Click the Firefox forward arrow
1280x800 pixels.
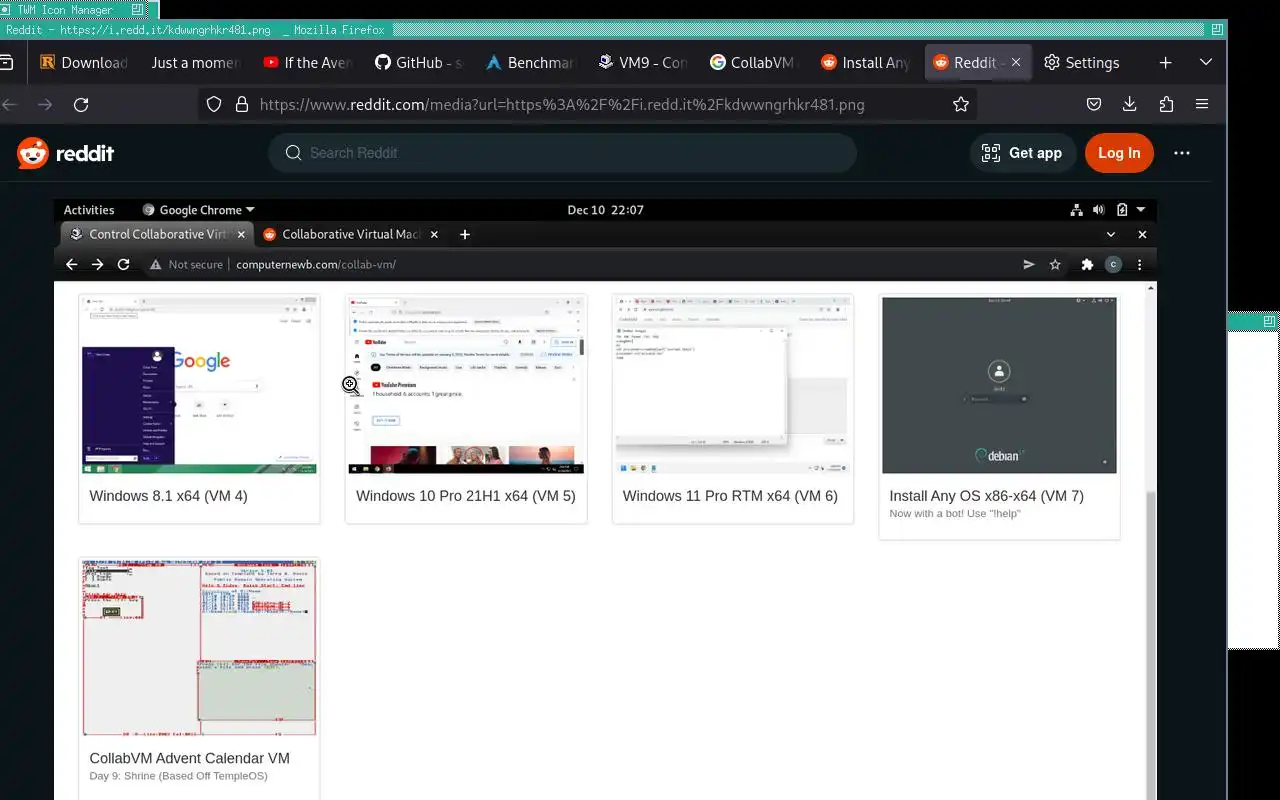coord(45,104)
